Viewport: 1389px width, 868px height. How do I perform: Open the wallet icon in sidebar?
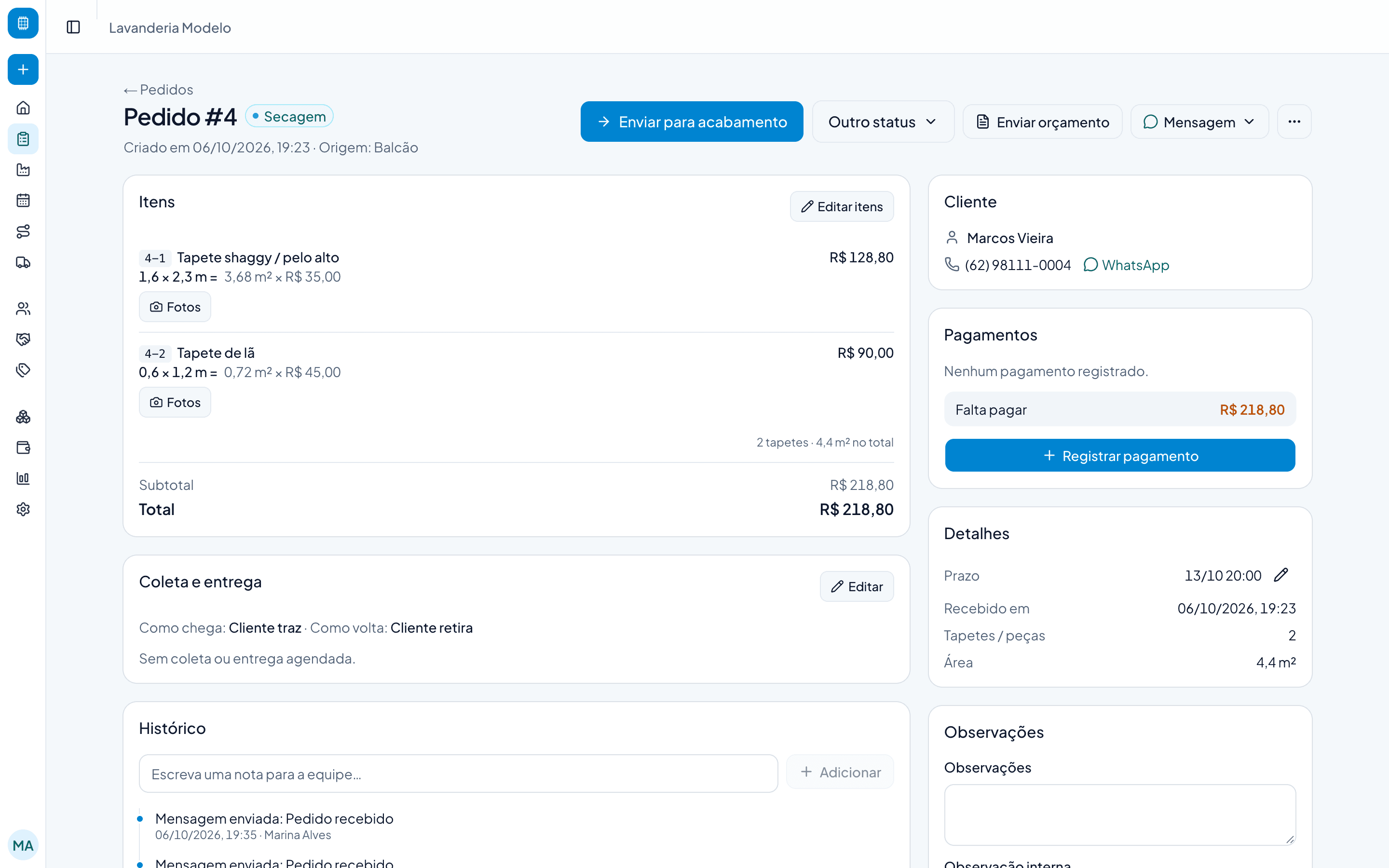23,448
